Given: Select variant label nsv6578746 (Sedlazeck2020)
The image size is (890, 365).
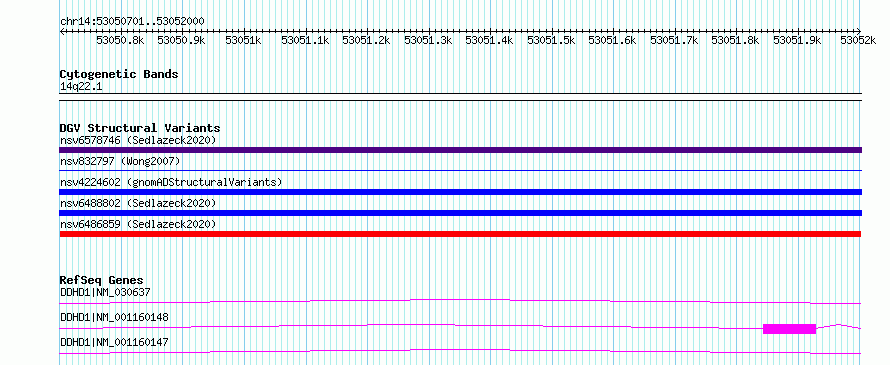Looking at the screenshot, I should point(138,140).
